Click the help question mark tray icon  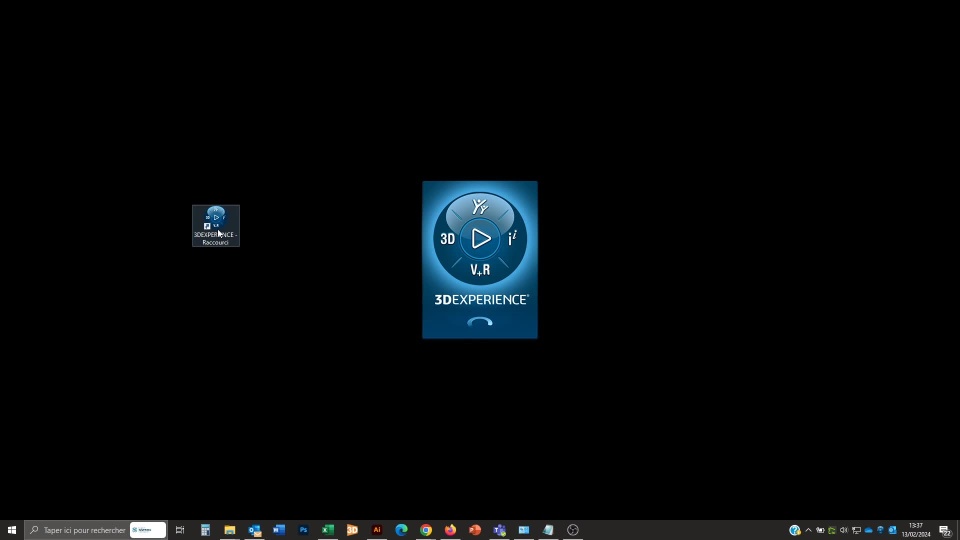tap(795, 530)
